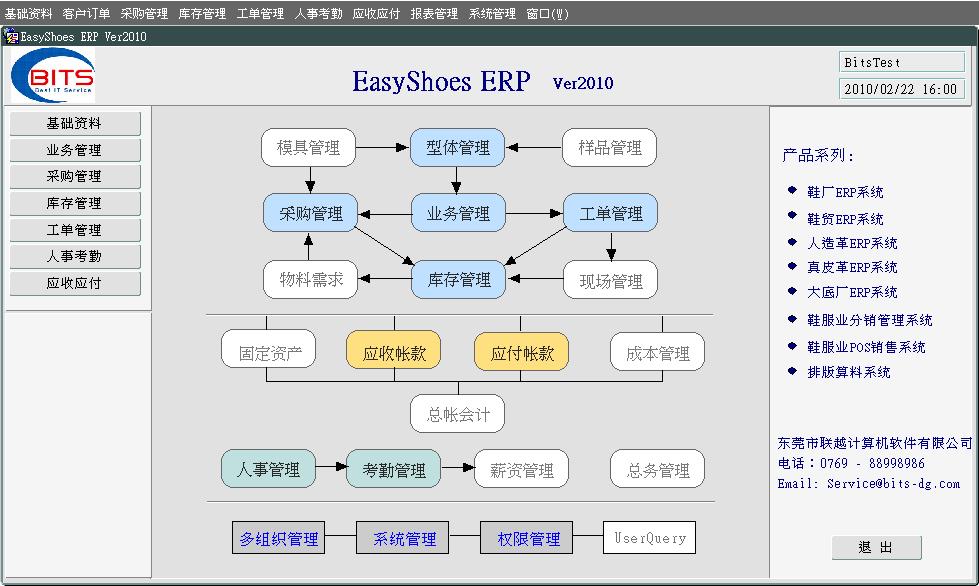
Task: Click the EasyShoes window title icon
Action: (x=11, y=36)
